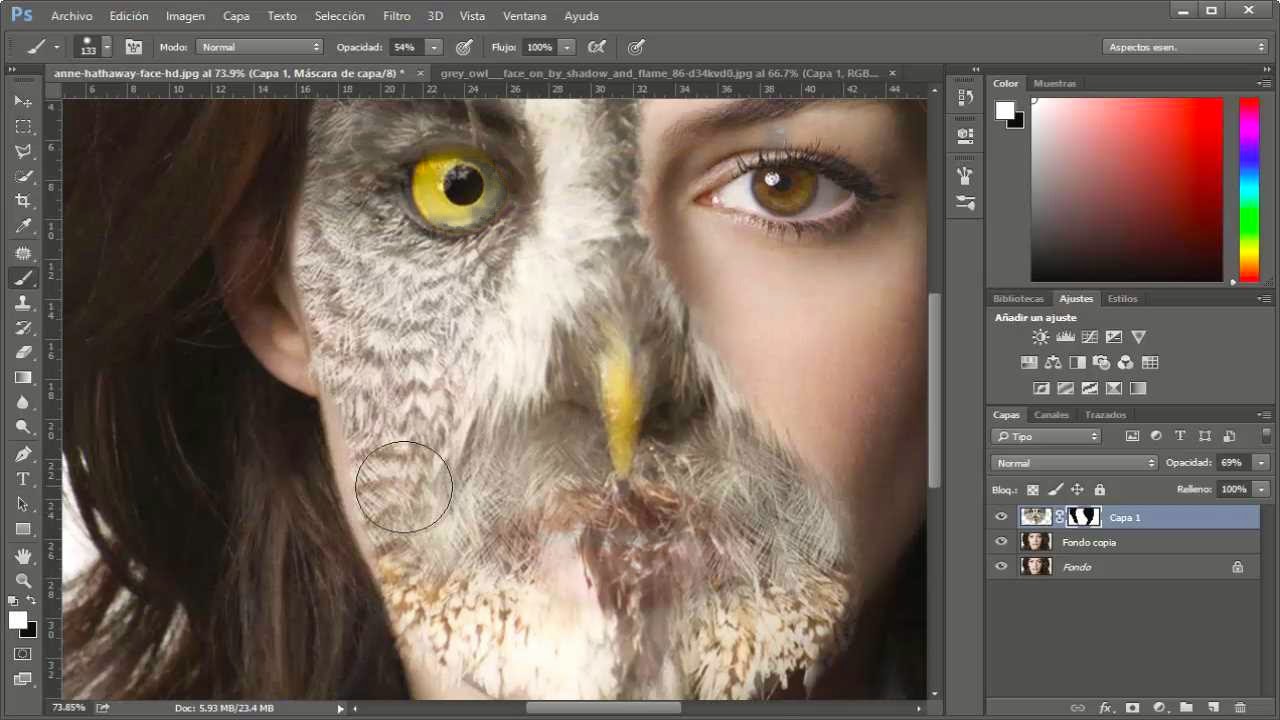The image size is (1280, 720).
Task: Open the layer blend mode Normal dropdown
Action: tap(1075, 463)
